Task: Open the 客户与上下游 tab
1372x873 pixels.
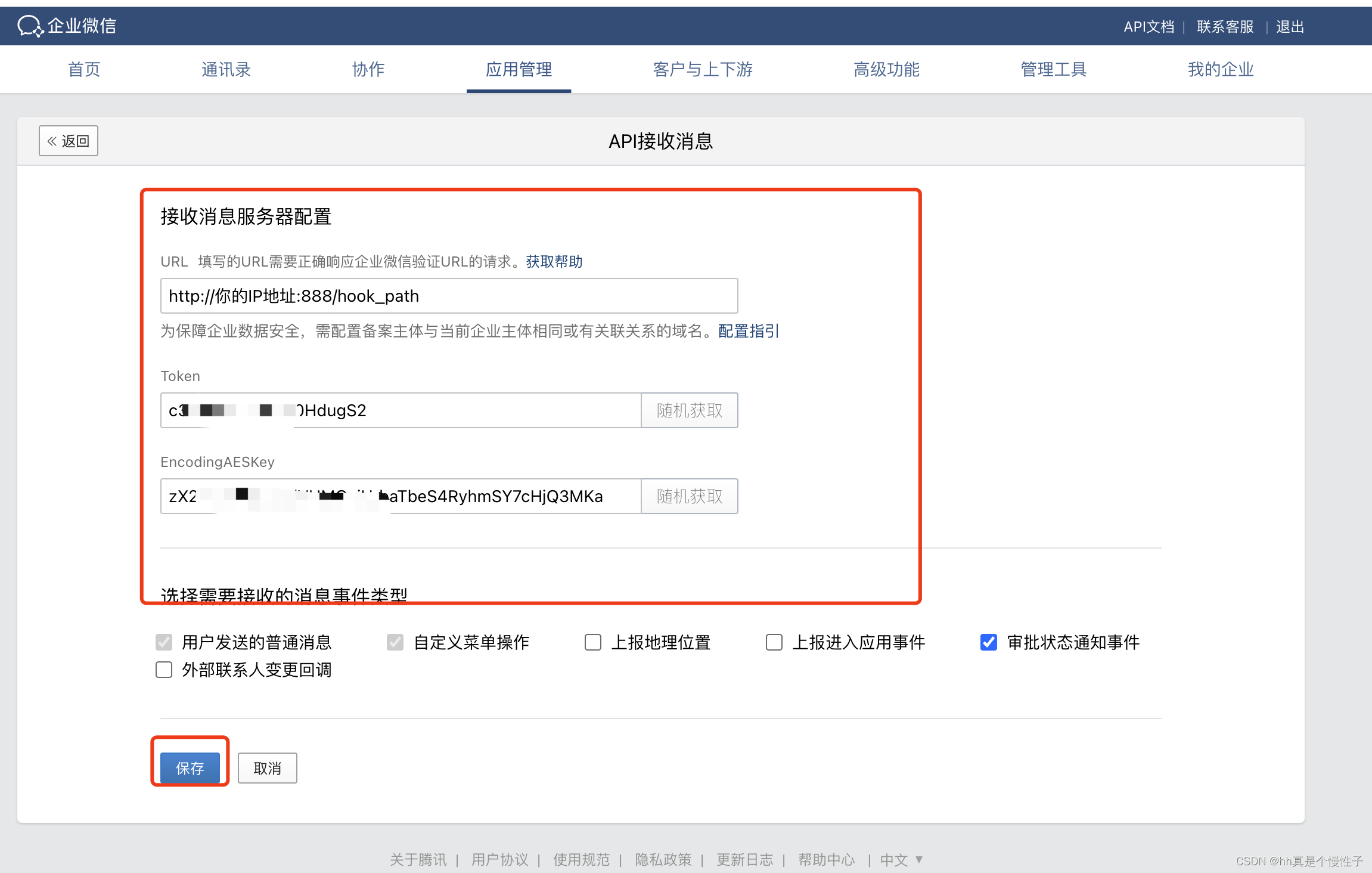Action: coord(703,69)
